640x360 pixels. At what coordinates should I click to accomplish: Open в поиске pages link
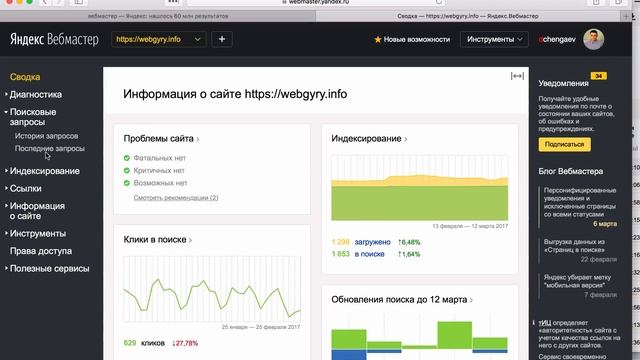tap(369, 254)
